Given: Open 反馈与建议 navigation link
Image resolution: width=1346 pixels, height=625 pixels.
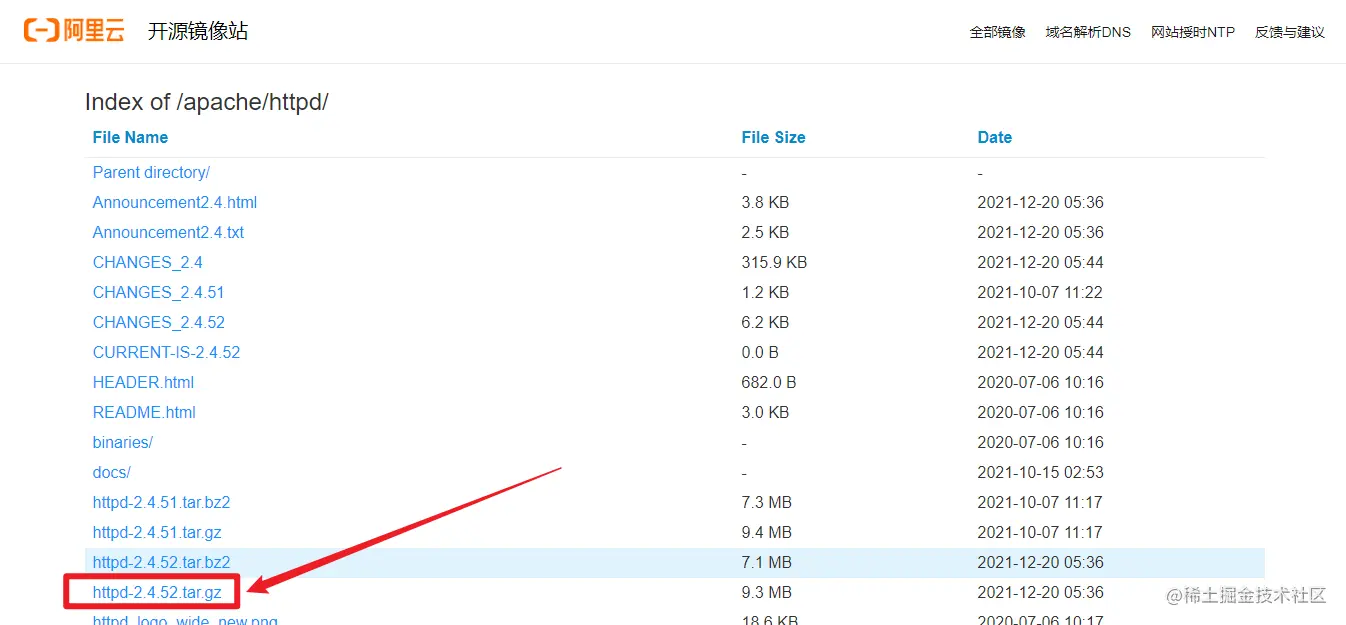Looking at the screenshot, I should coord(1290,32).
